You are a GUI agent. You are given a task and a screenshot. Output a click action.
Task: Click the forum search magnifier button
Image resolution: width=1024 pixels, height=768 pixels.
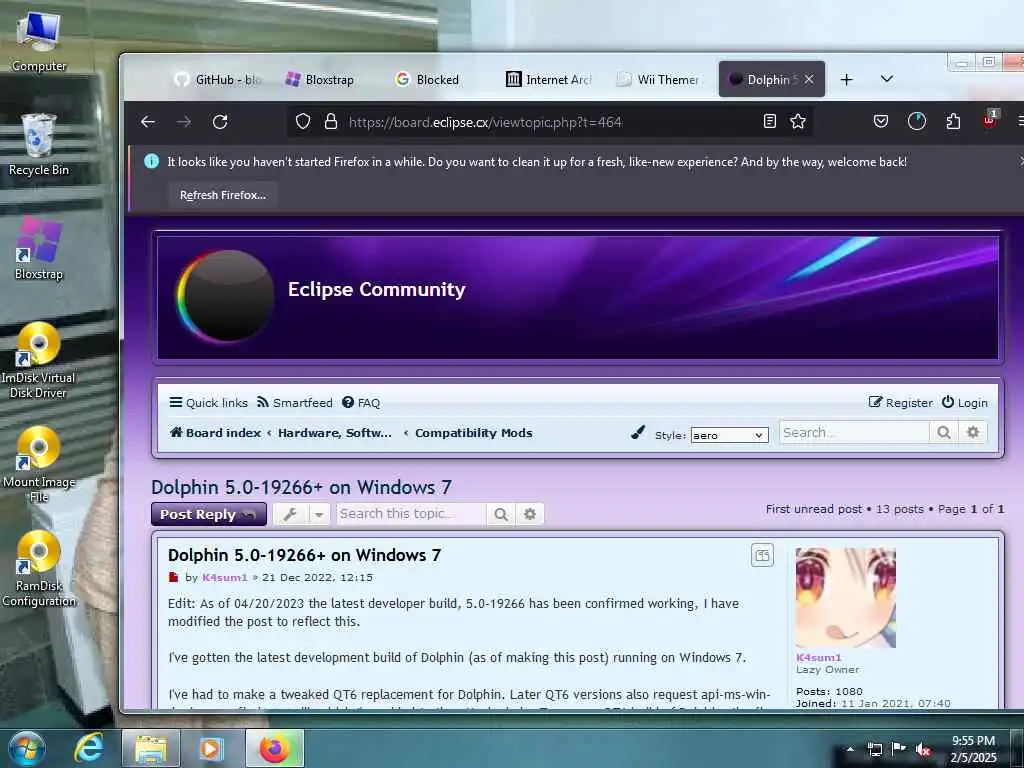click(944, 432)
